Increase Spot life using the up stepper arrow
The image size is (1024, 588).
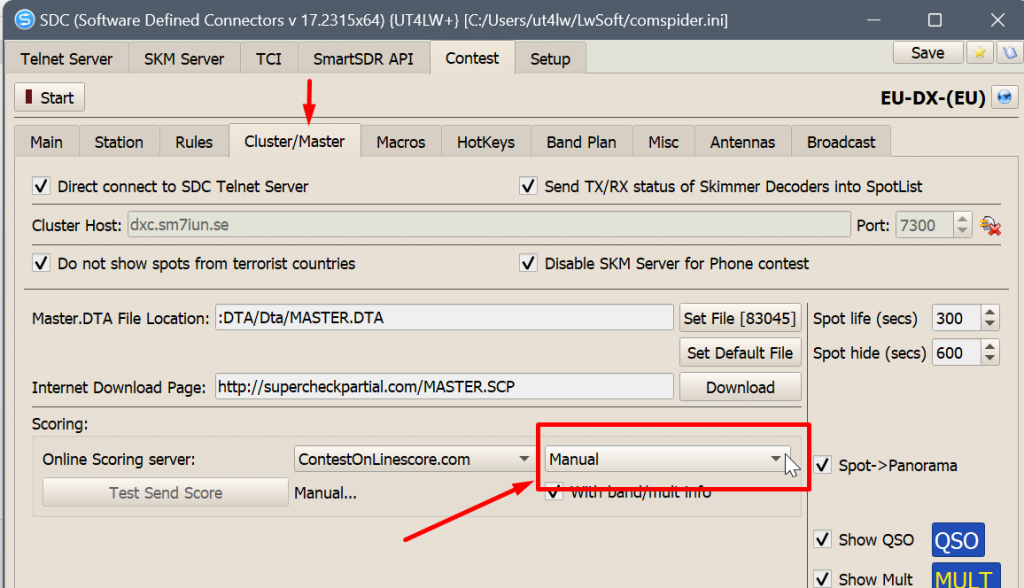pyautogui.click(x=989, y=311)
